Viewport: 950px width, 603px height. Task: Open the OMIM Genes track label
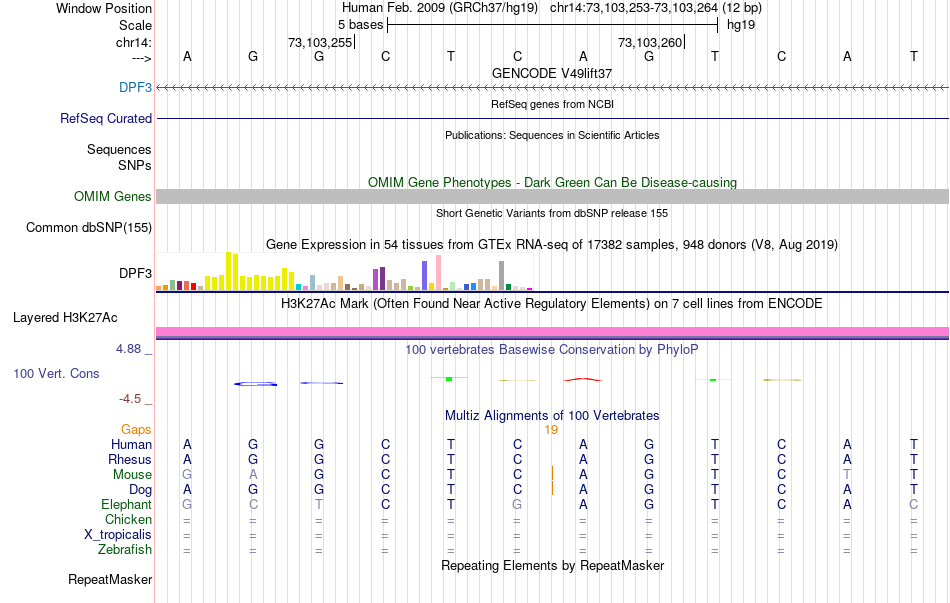click(112, 196)
